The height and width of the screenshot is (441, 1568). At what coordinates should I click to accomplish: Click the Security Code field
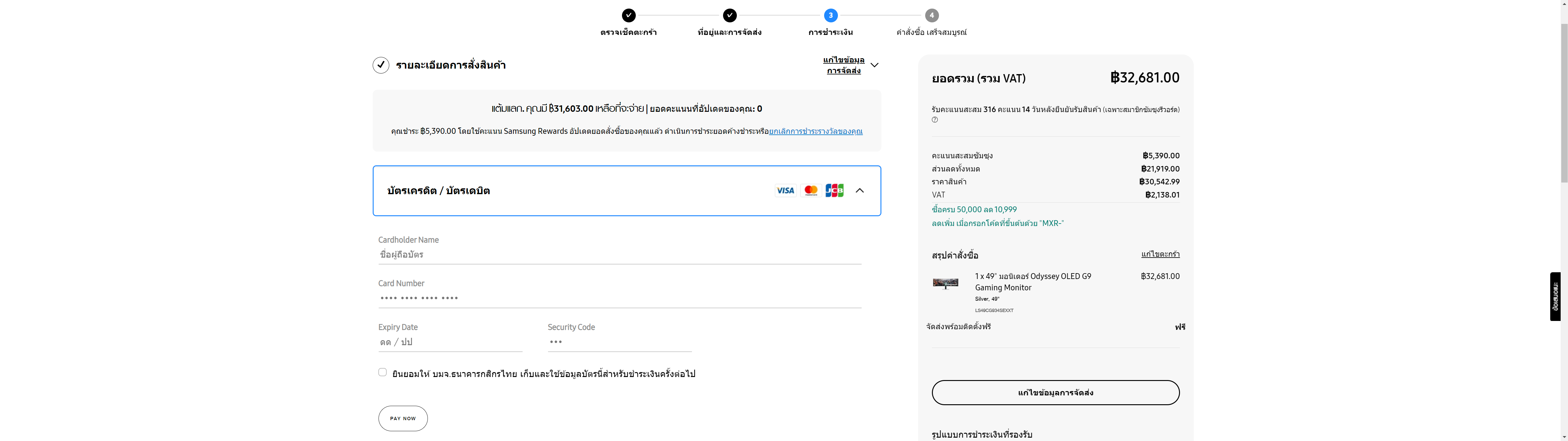tap(619, 342)
